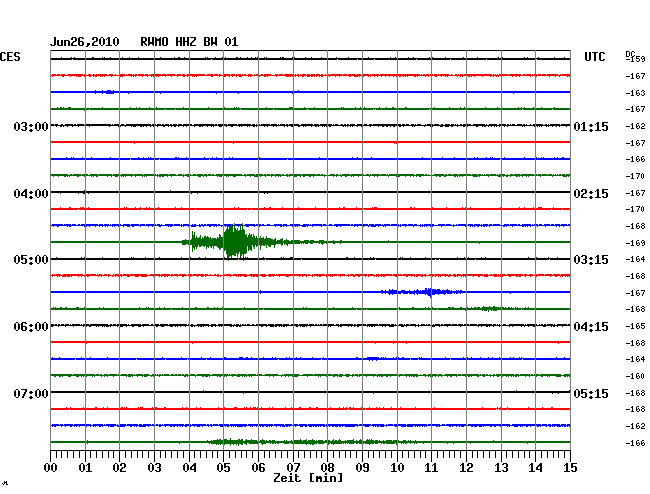Click the 01:15 UTC time label

click(591, 126)
